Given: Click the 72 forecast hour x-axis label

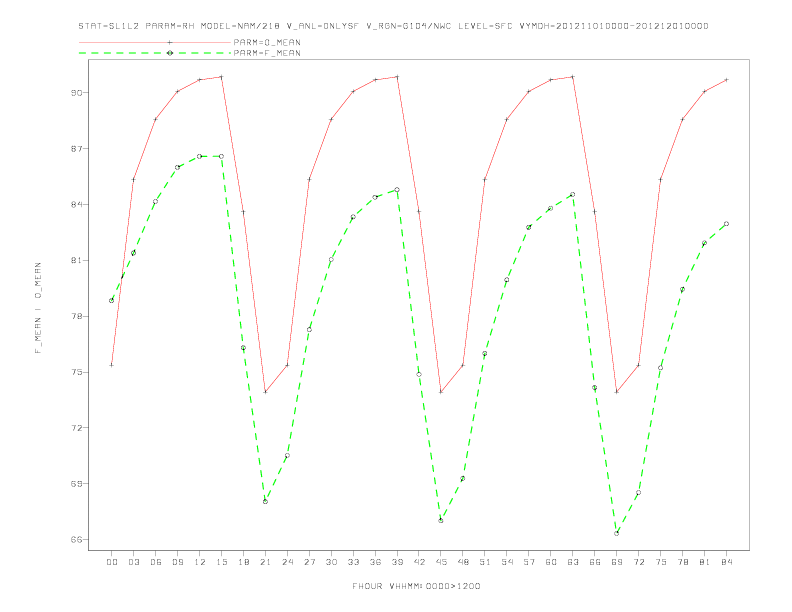Looking at the screenshot, I should 638,562.
